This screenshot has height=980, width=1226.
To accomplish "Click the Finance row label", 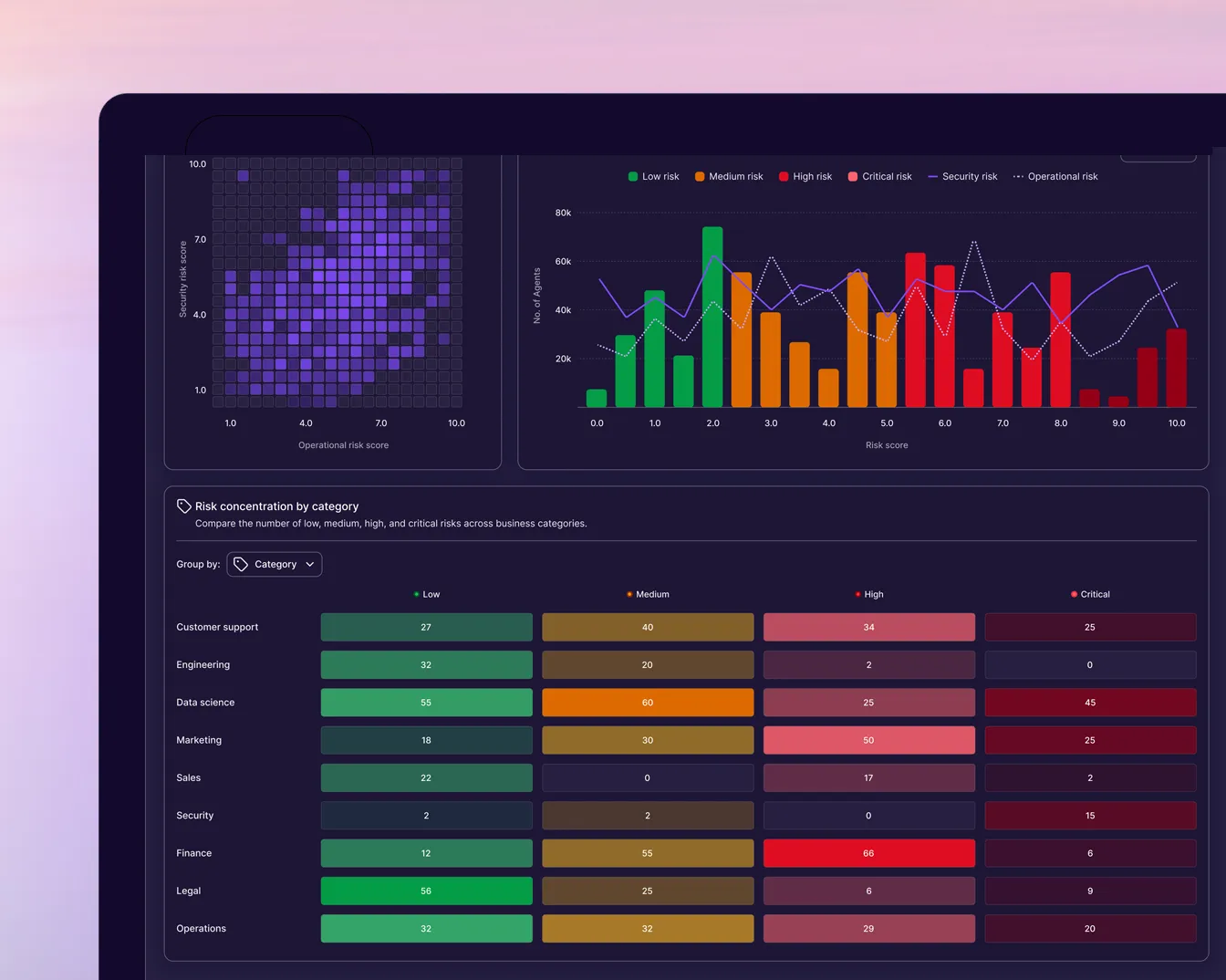I will pos(193,853).
